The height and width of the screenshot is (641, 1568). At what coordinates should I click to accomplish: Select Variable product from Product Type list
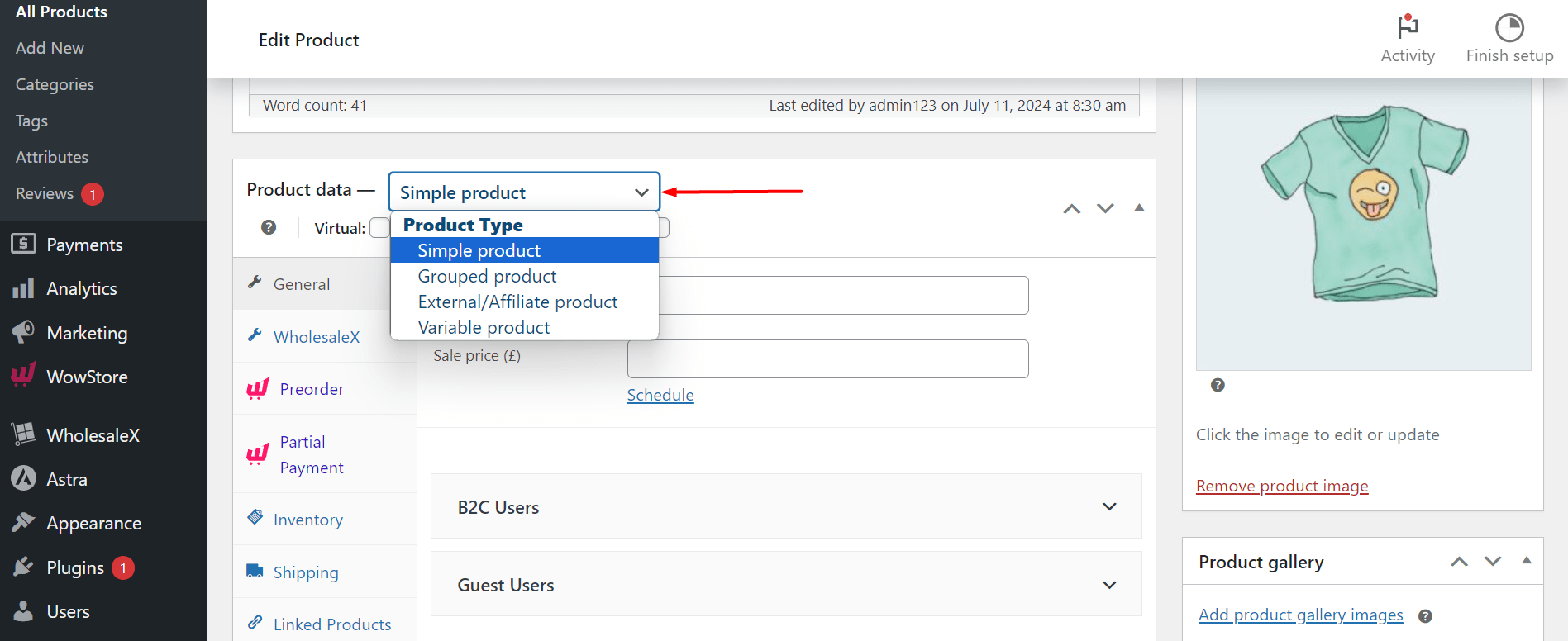point(484,328)
